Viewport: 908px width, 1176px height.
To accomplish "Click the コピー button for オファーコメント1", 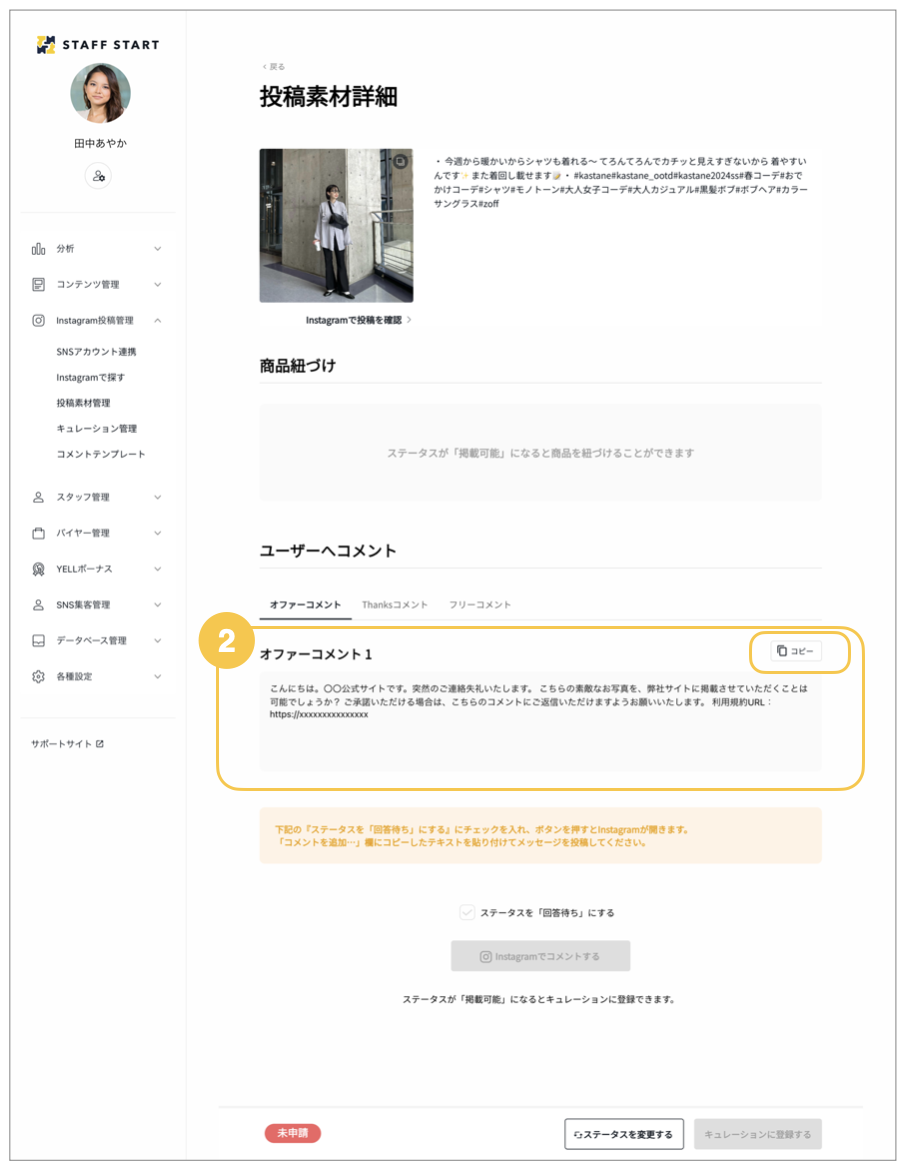I will click(x=796, y=651).
